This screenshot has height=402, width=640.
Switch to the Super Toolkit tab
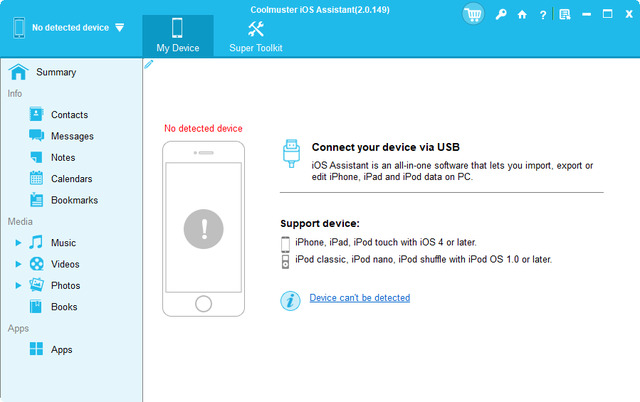[x=255, y=34]
